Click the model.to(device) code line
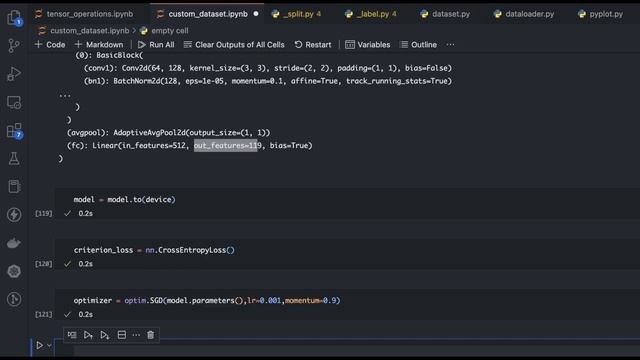The height and width of the screenshot is (360, 640). [x=124, y=200]
